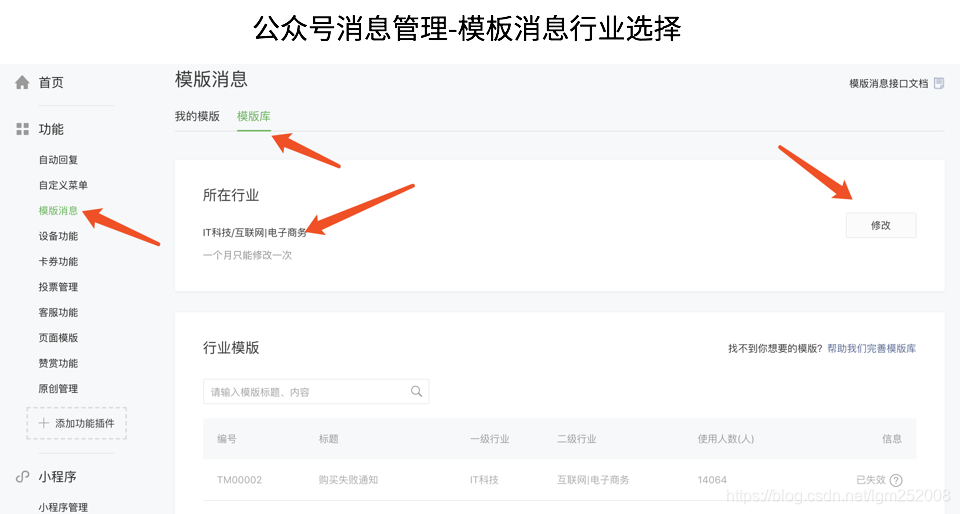Open 原创管理 in the sidebar

pos(58,389)
